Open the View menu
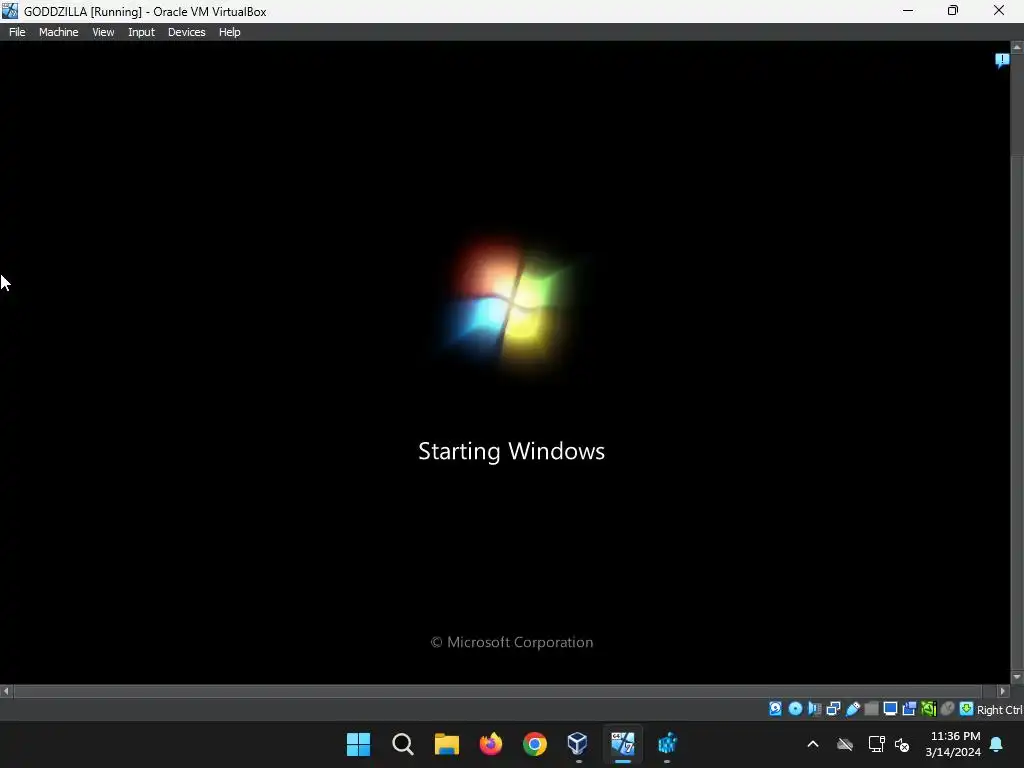Screen dimensions: 1024x768 pyautogui.click(x=103, y=32)
